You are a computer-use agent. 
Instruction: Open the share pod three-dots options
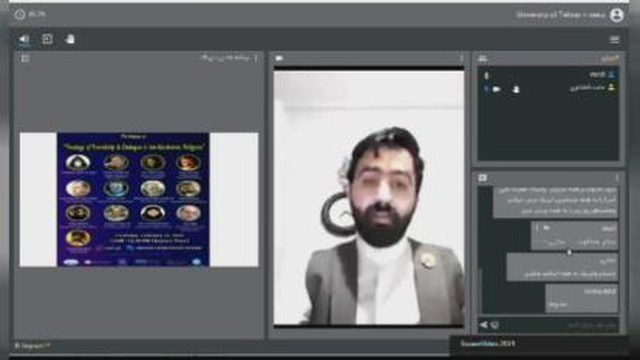[256, 58]
